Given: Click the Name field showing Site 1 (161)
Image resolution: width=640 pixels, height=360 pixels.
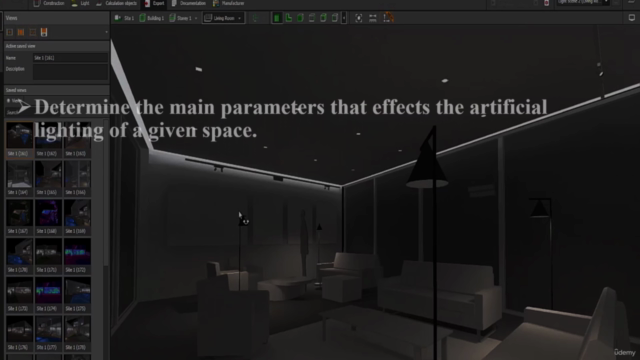Looking at the screenshot, I should point(71,58).
